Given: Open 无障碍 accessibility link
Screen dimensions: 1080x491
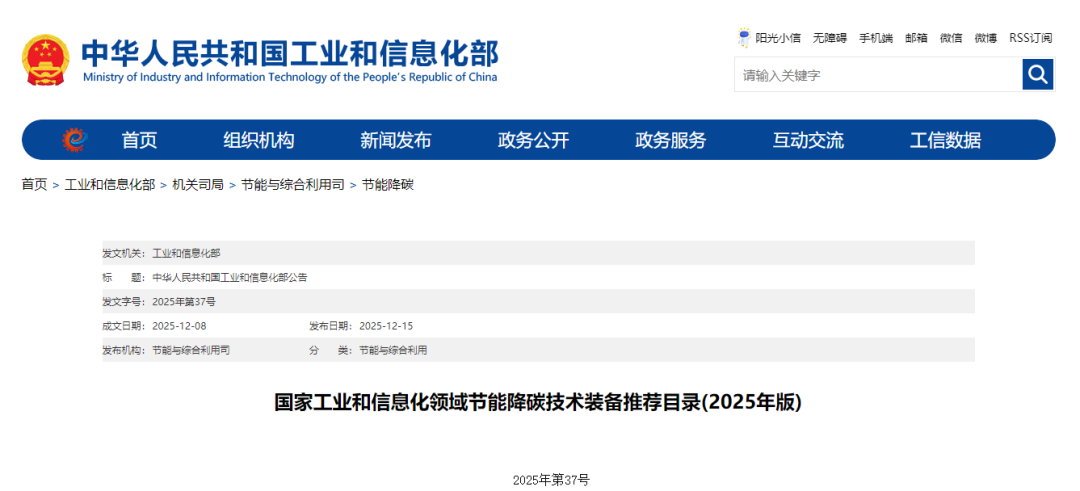Looking at the screenshot, I should click(x=829, y=38).
